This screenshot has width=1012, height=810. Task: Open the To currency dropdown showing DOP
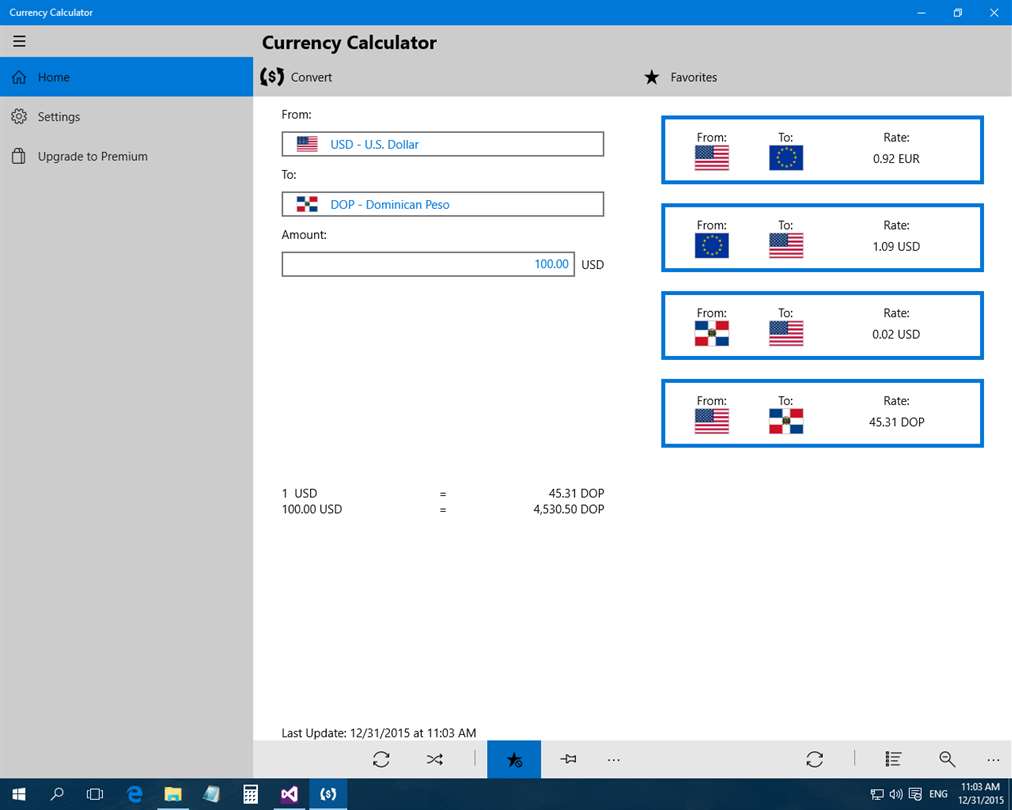click(x=443, y=204)
